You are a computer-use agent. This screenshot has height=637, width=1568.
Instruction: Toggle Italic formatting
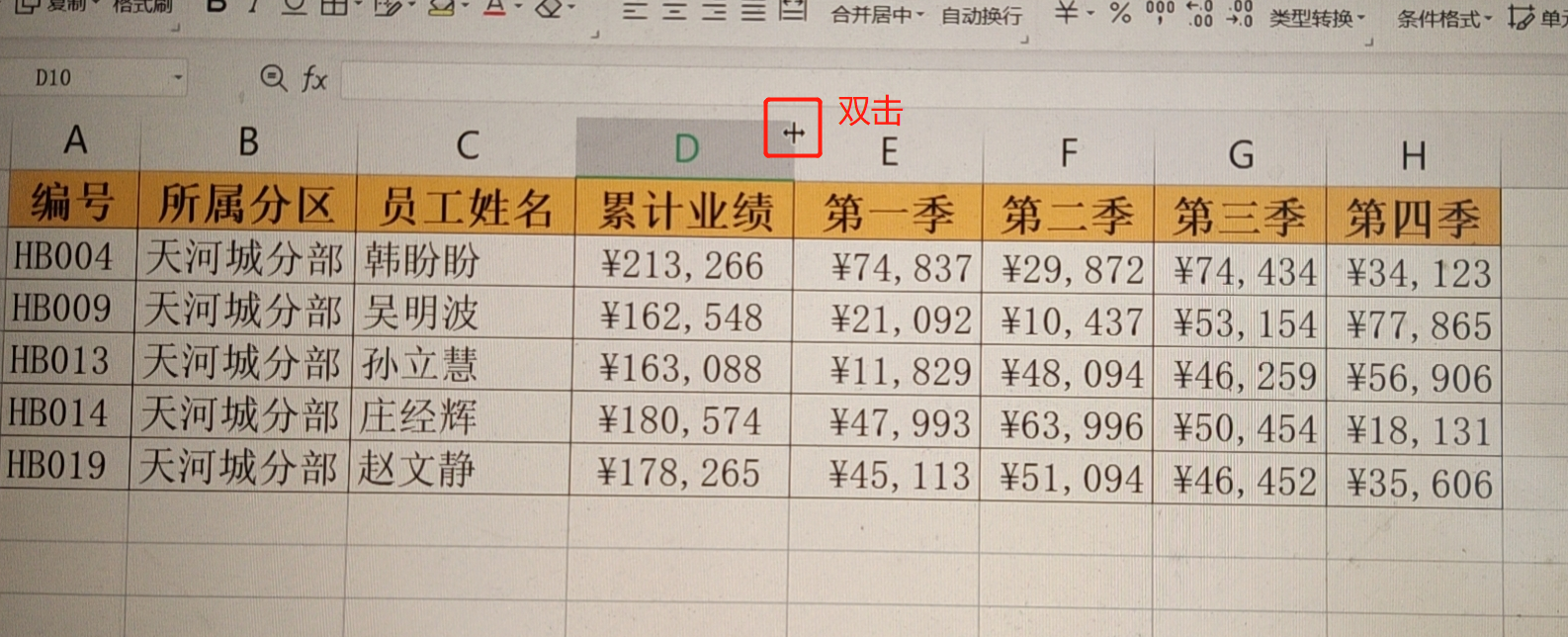(254, 7)
